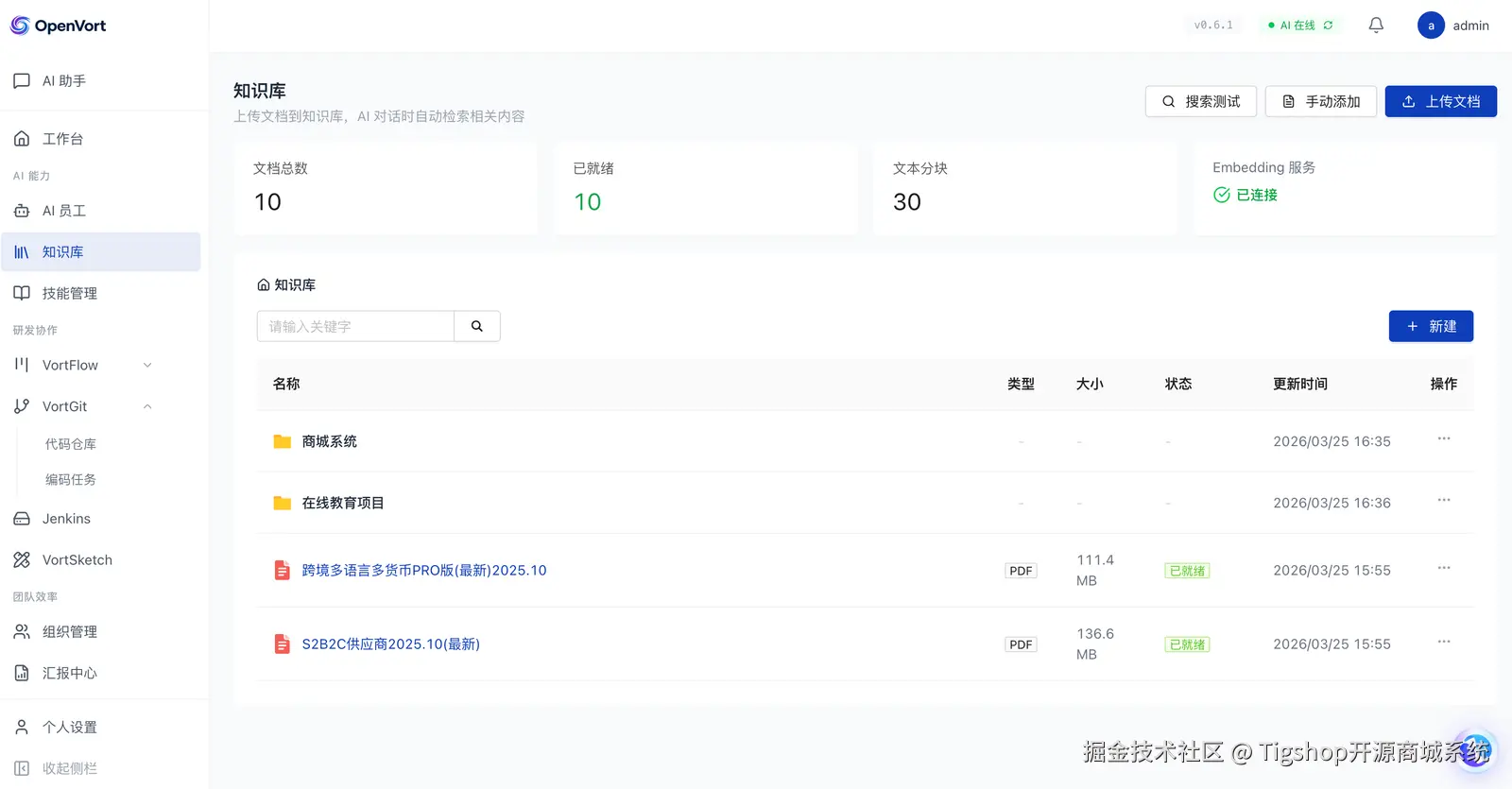Select 知识库 in sidebar
Image resolution: width=1512 pixels, height=789 pixels.
click(x=100, y=252)
